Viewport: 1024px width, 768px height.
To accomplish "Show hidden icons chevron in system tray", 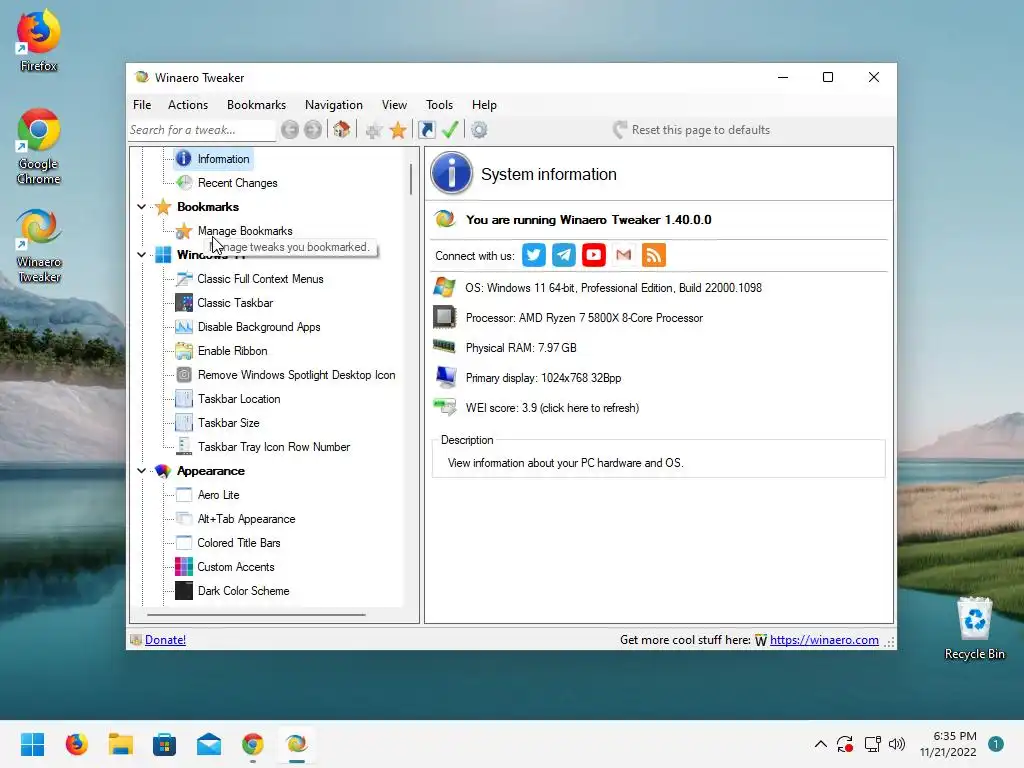I will [x=821, y=744].
